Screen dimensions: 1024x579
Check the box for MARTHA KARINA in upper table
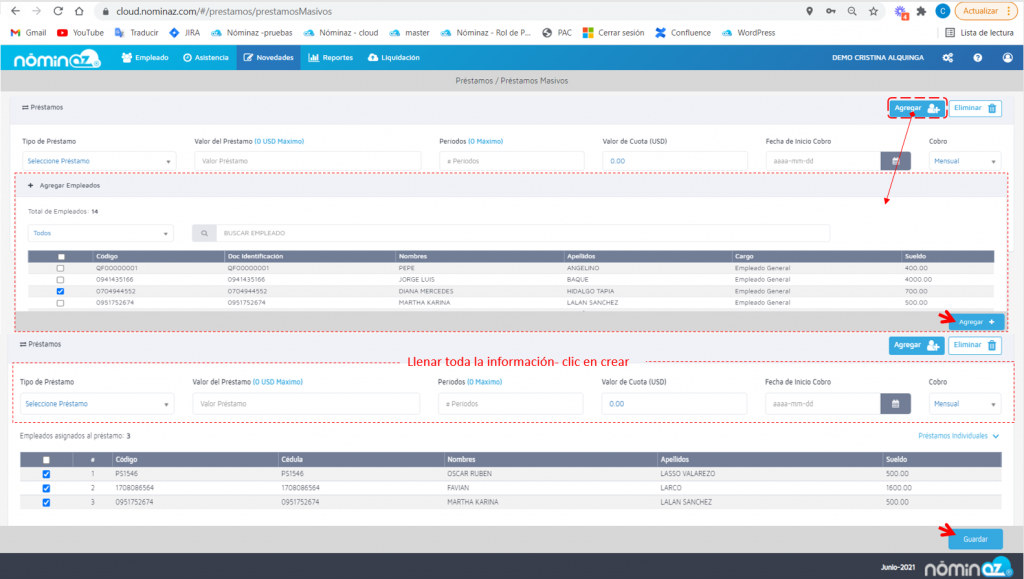pyautogui.click(x=60, y=303)
